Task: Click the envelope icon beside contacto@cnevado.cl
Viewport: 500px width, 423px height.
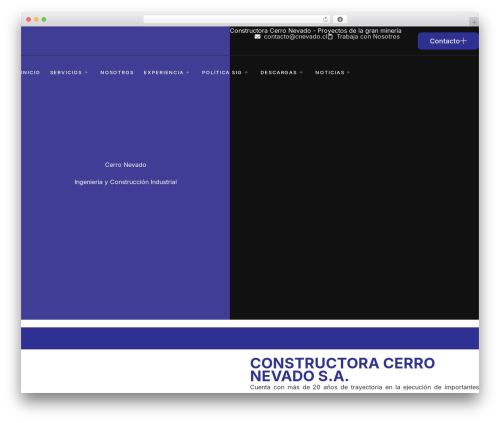Action: click(x=257, y=37)
